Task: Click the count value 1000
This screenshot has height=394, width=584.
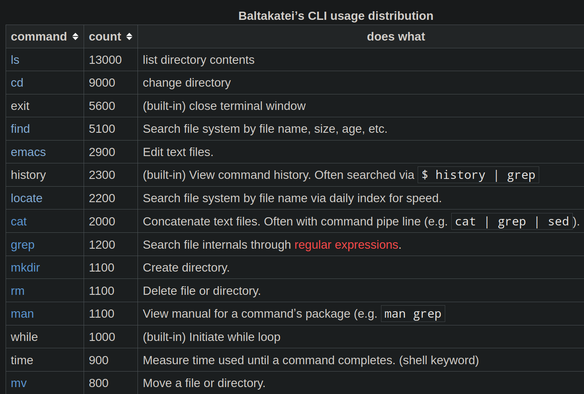Action: [102, 337]
